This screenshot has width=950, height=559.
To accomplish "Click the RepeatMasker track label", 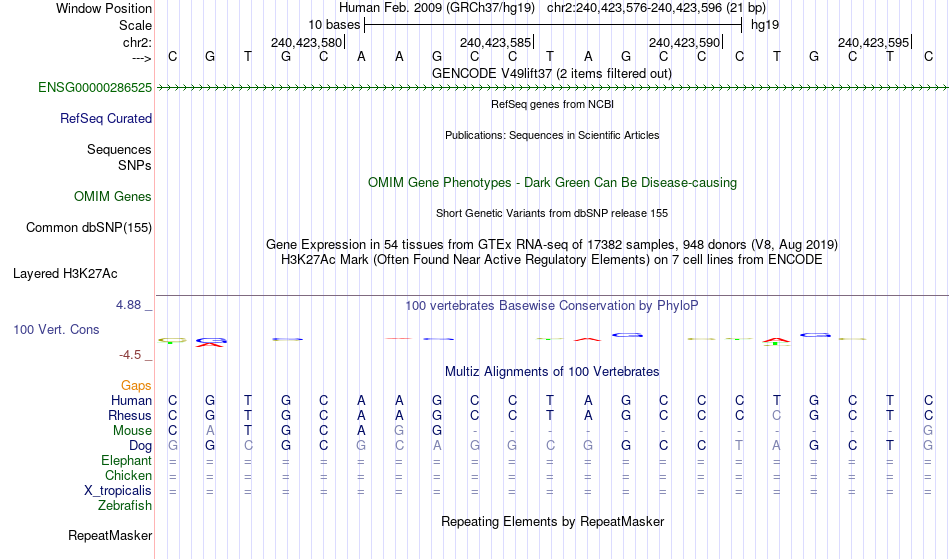I will (110, 535).
